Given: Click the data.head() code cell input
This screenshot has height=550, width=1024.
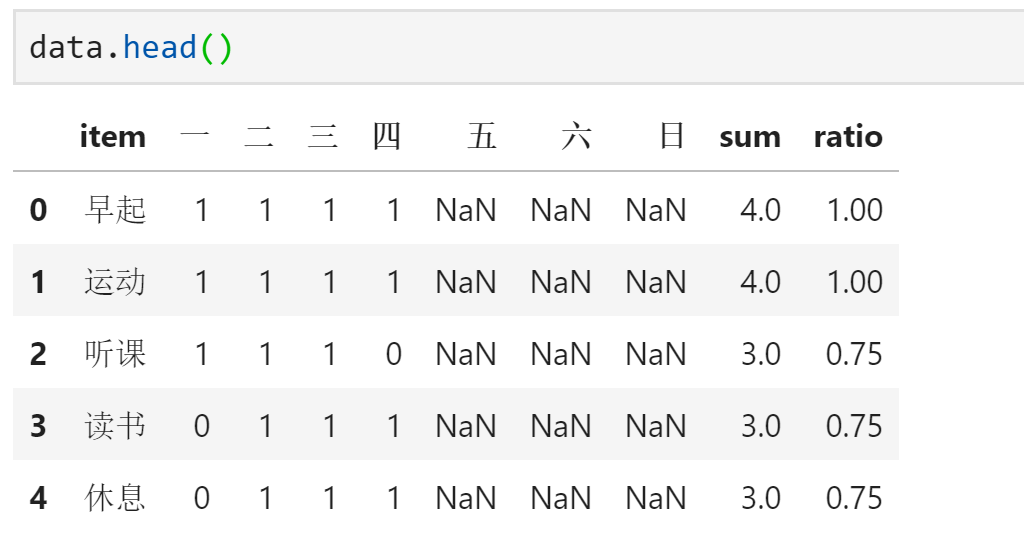Looking at the screenshot, I should [519, 47].
